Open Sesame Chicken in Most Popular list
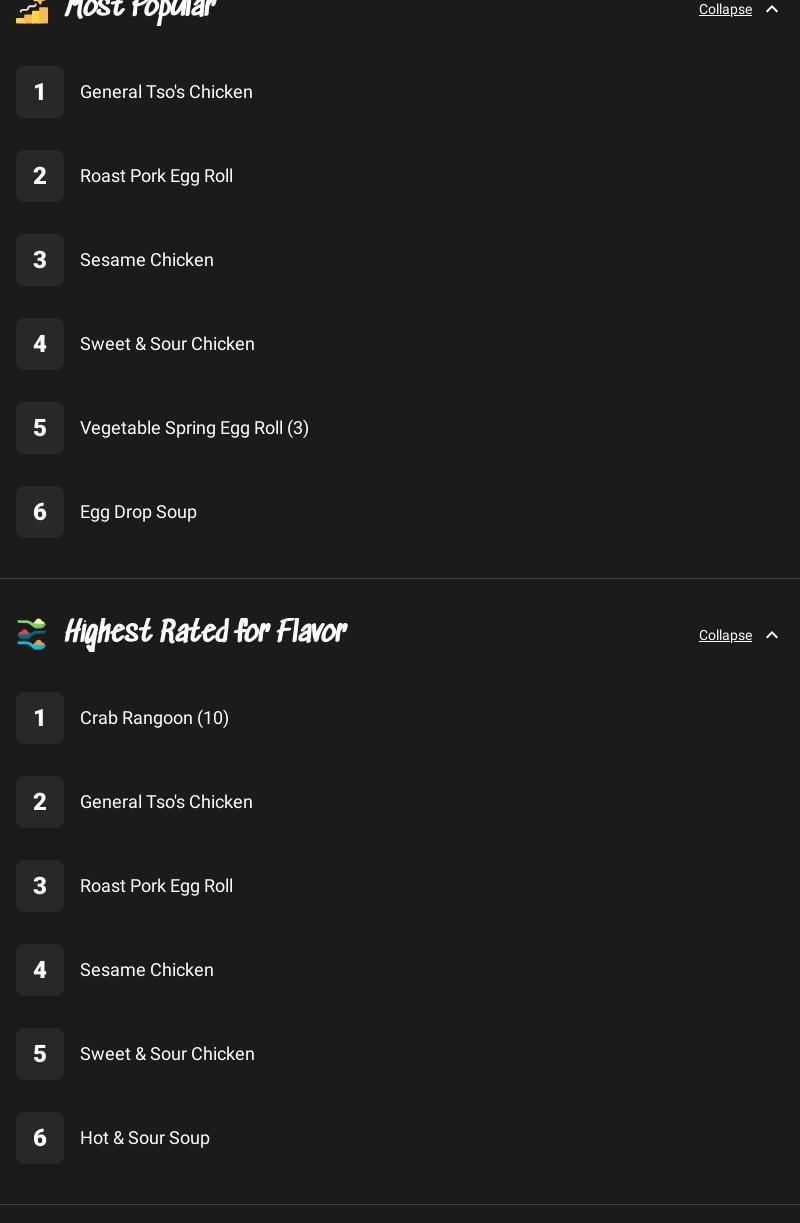The width and height of the screenshot is (800, 1223). (147, 260)
